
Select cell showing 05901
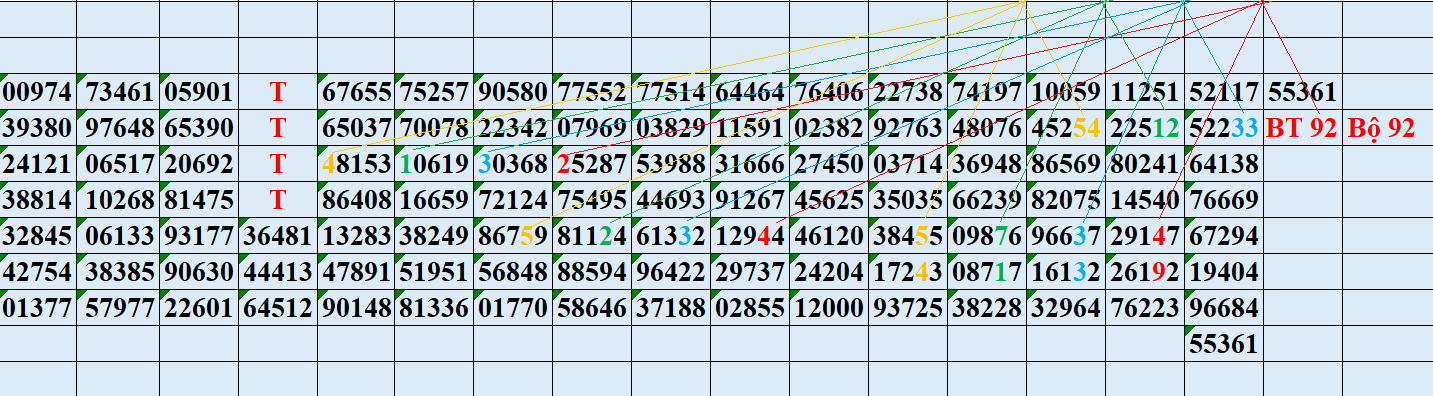198,93
